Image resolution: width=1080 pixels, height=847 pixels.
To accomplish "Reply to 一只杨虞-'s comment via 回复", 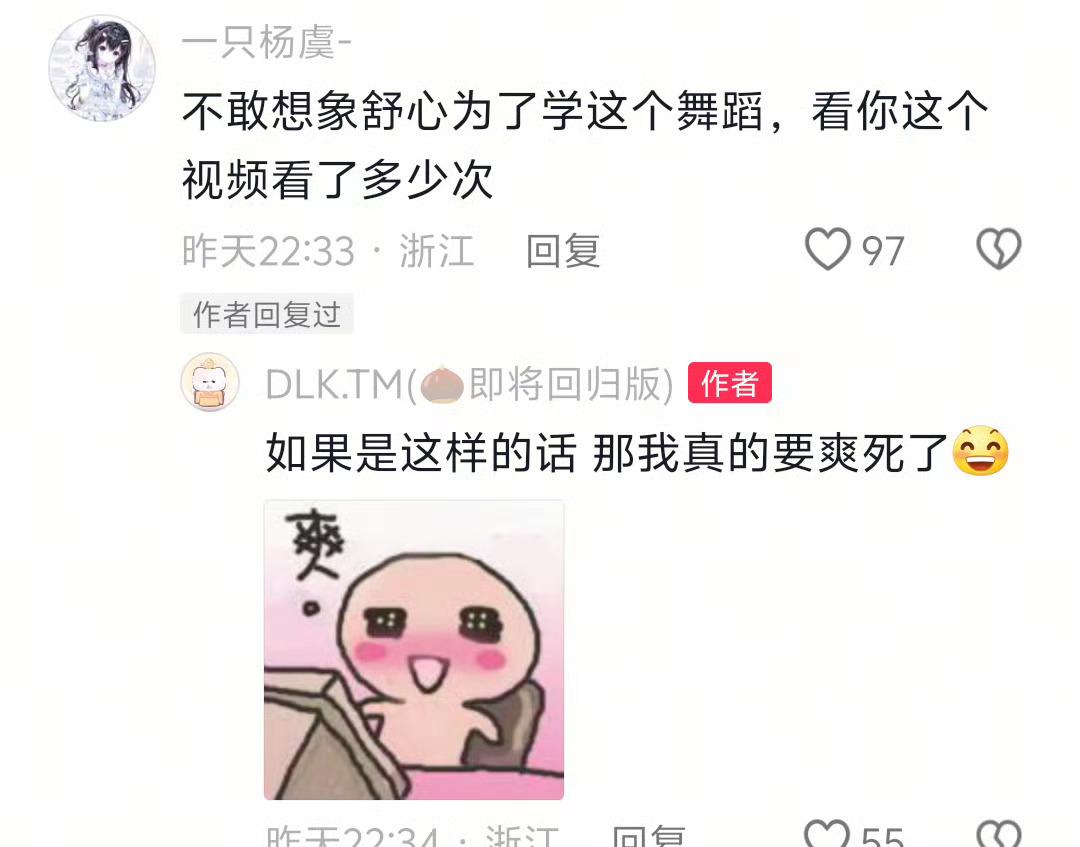I will click(563, 250).
